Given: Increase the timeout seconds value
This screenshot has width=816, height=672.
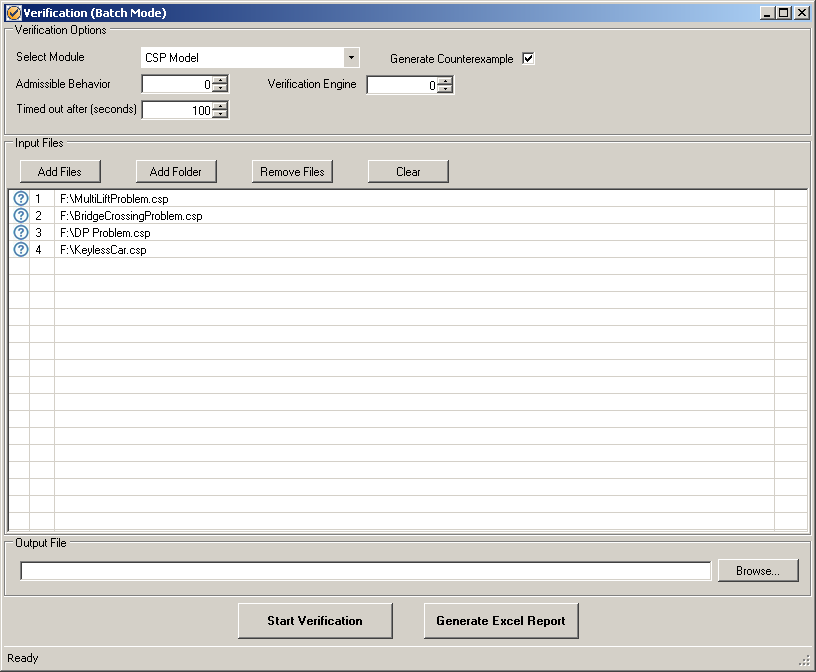Looking at the screenshot, I should coord(220,106).
